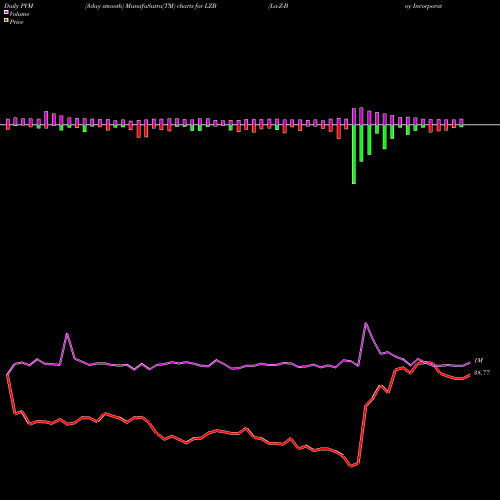Click the '88.77' price value label

(x=482, y=373)
